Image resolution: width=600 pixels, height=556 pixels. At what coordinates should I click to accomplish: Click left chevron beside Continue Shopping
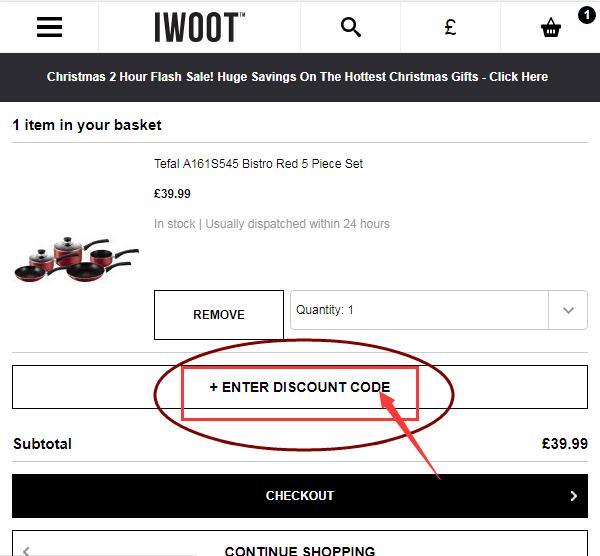[x=26, y=550]
